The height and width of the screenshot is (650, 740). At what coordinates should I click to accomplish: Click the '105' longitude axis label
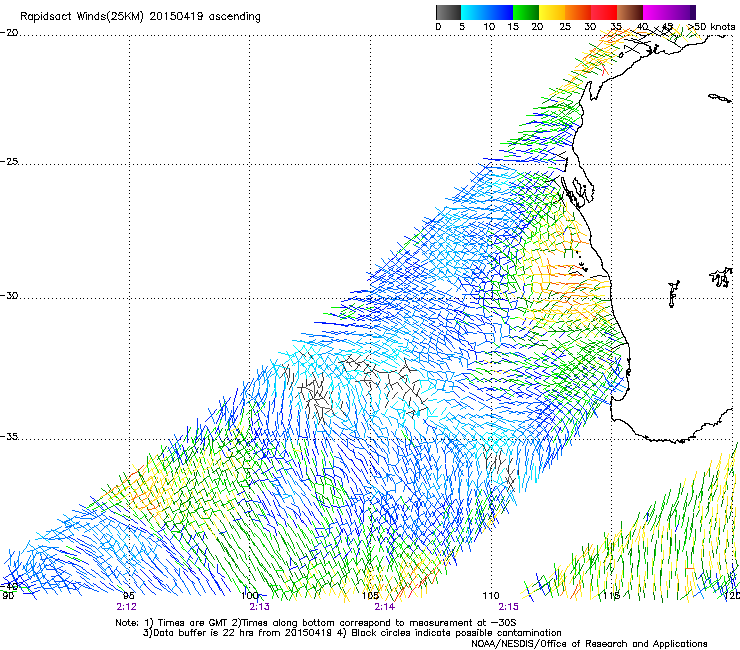point(370,596)
